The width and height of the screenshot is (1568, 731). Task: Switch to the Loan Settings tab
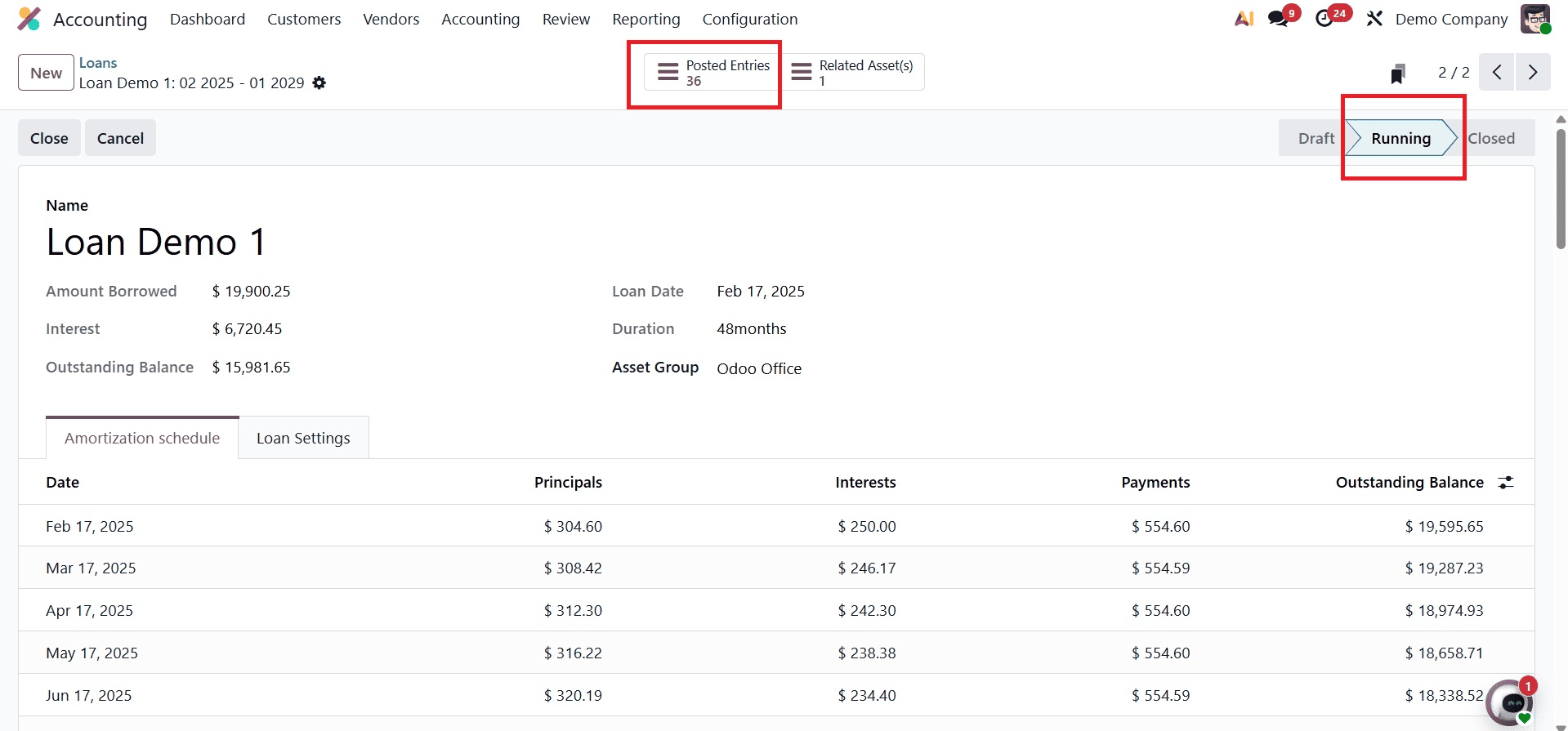303,438
